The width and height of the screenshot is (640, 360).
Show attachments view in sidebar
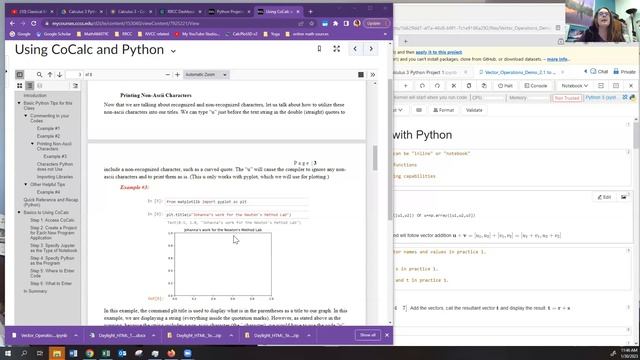40,86
